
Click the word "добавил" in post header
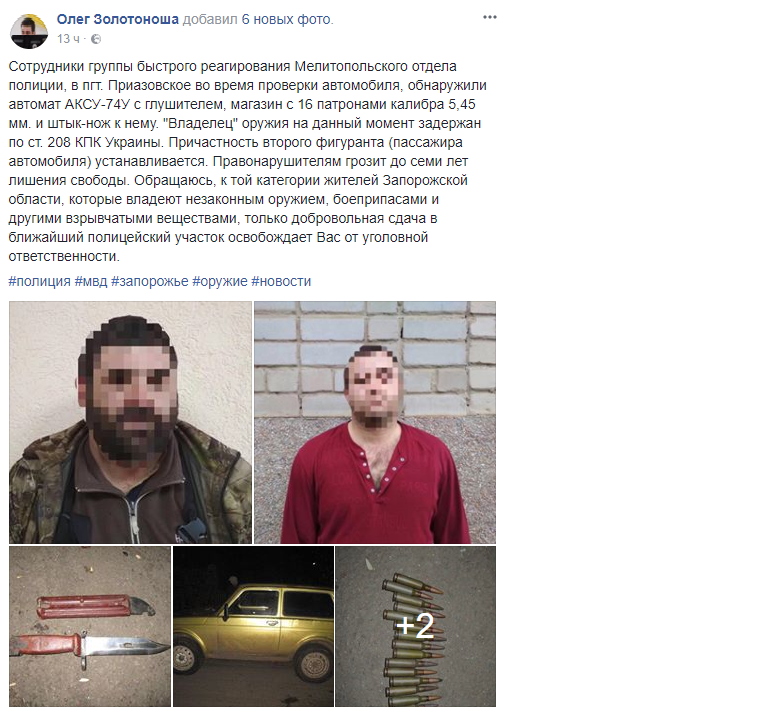(x=210, y=20)
